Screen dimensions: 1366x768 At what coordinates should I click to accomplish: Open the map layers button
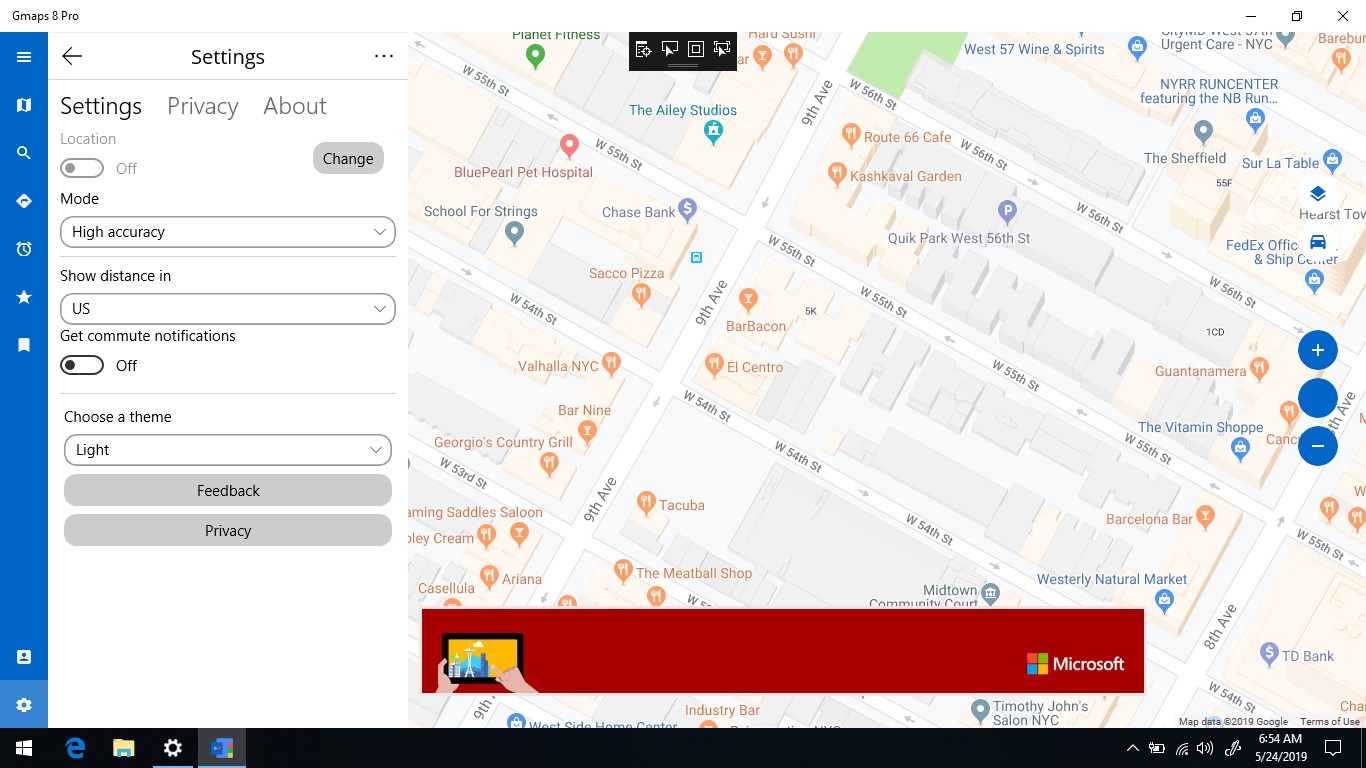(x=1317, y=194)
